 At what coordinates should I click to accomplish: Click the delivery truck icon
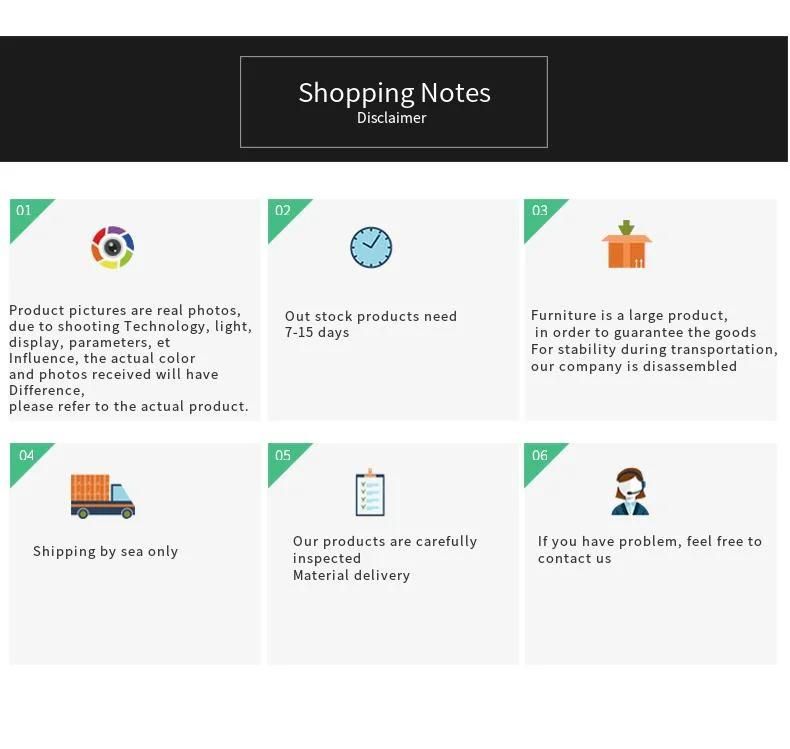click(103, 496)
